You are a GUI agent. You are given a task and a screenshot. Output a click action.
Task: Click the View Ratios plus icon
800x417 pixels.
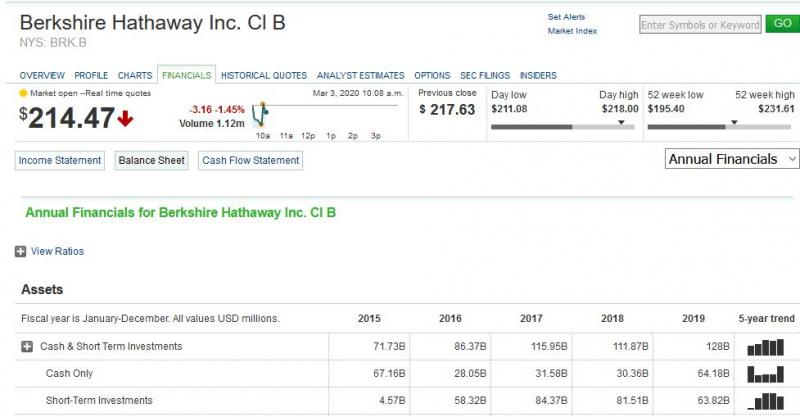tap(20, 251)
